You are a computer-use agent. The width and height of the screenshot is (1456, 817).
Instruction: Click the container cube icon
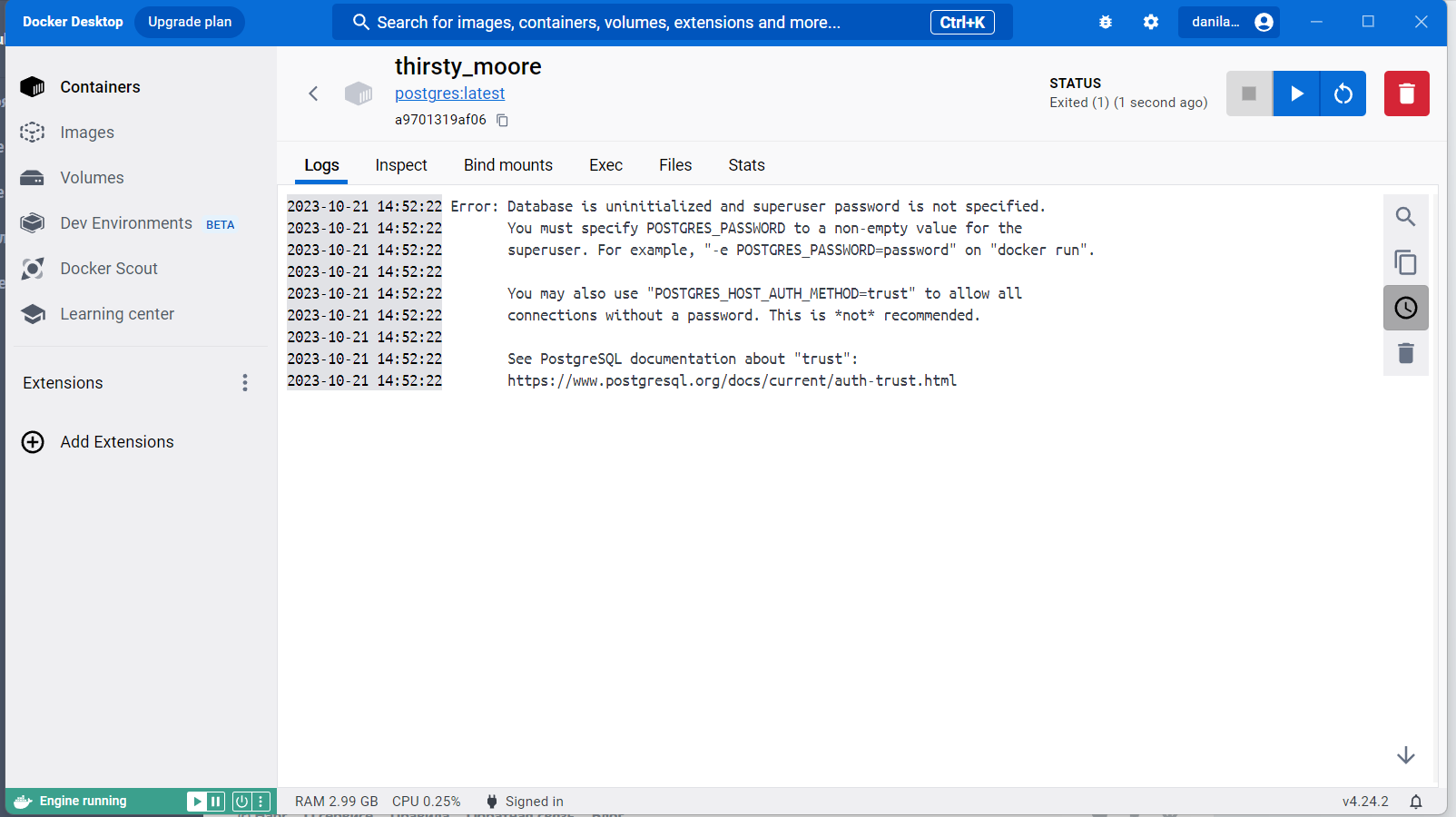pos(359,93)
